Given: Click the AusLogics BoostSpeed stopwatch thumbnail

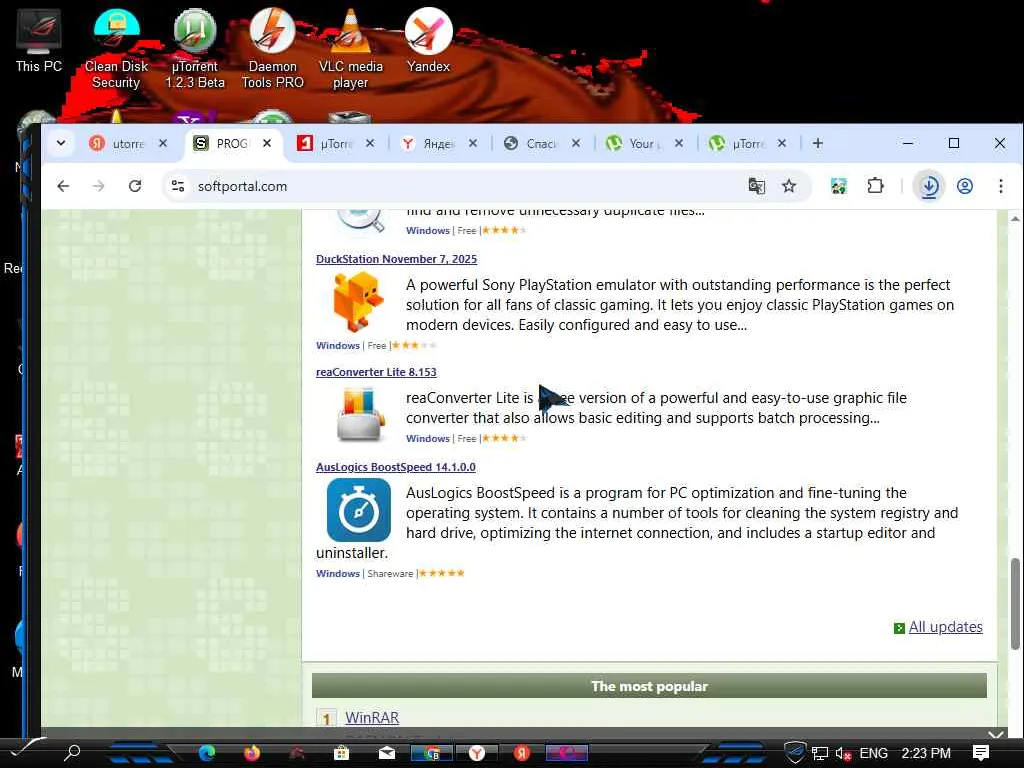Looking at the screenshot, I should (x=359, y=510).
